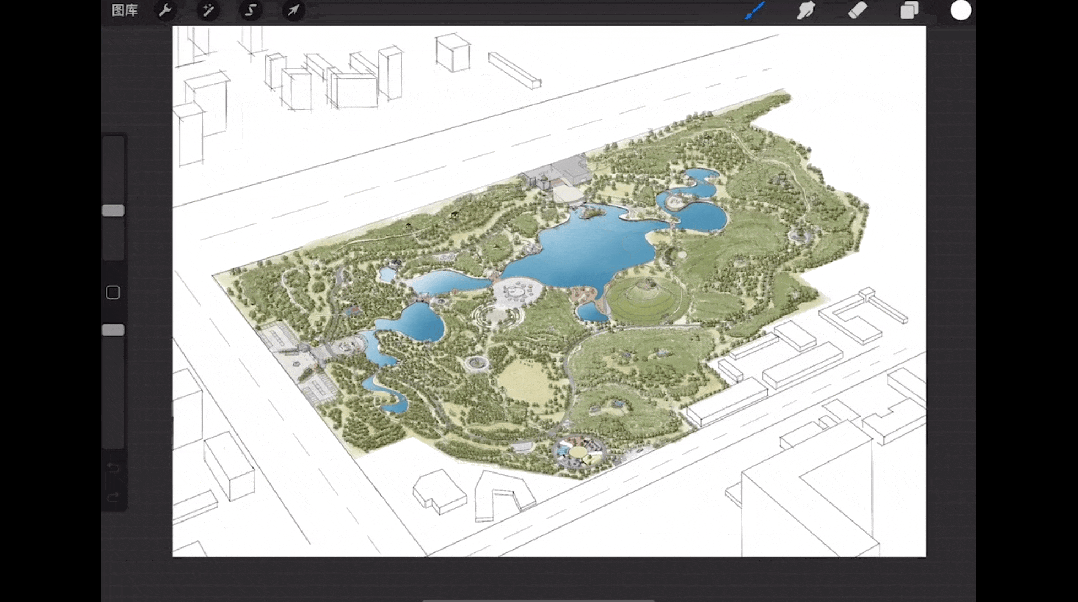Open the Actions wrench menu
The height and width of the screenshot is (602, 1078).
pyautogui.click(x=166, y=11)
